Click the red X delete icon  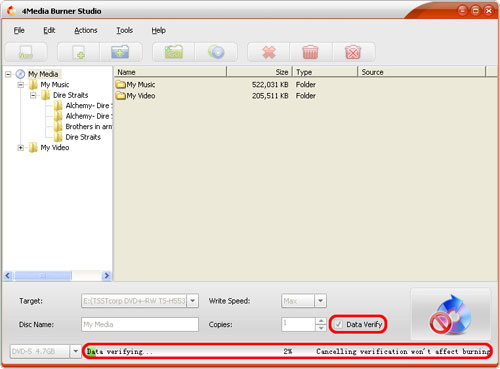click(269, 52)
